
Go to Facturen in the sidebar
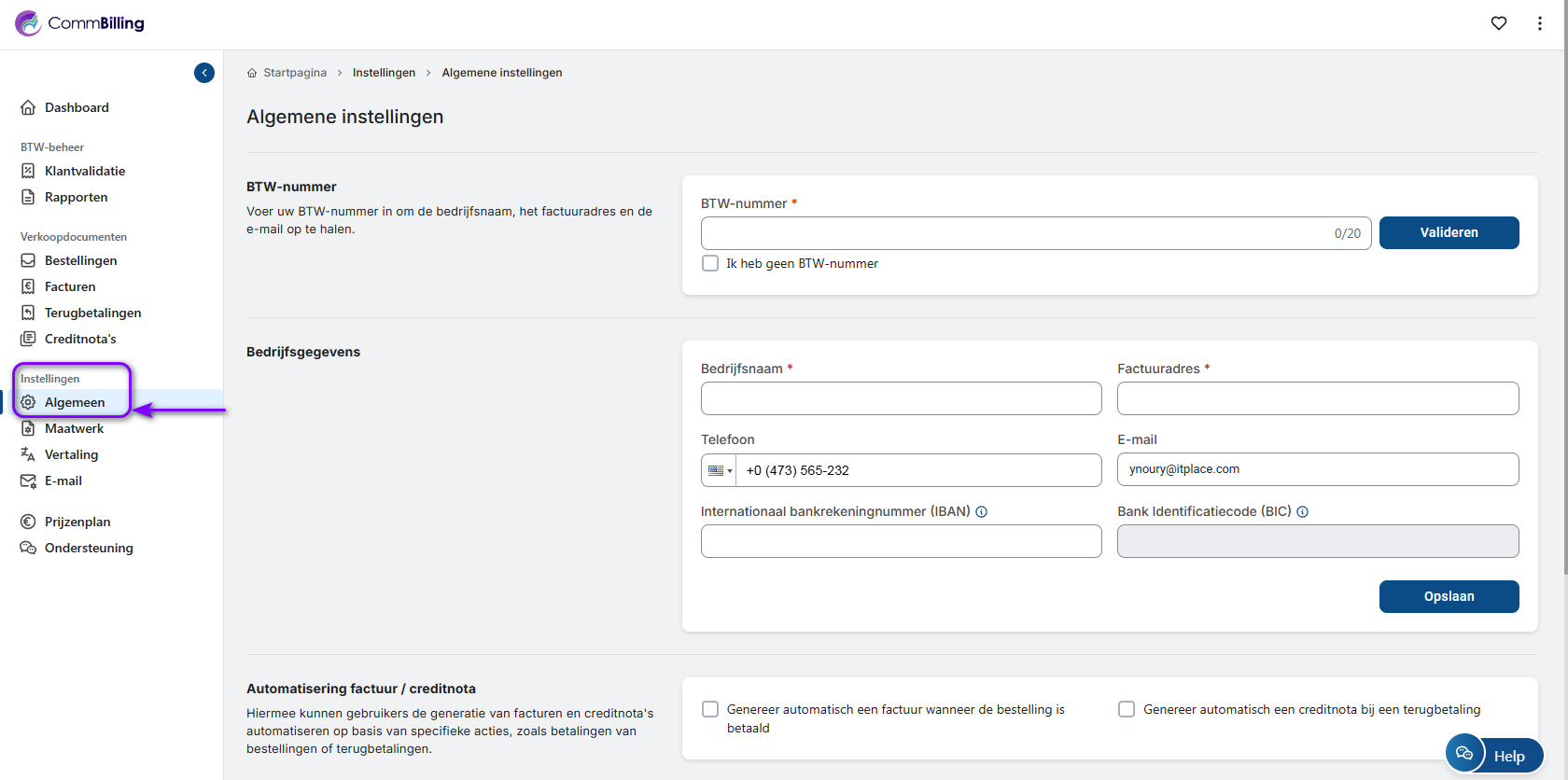pos(70,286)
